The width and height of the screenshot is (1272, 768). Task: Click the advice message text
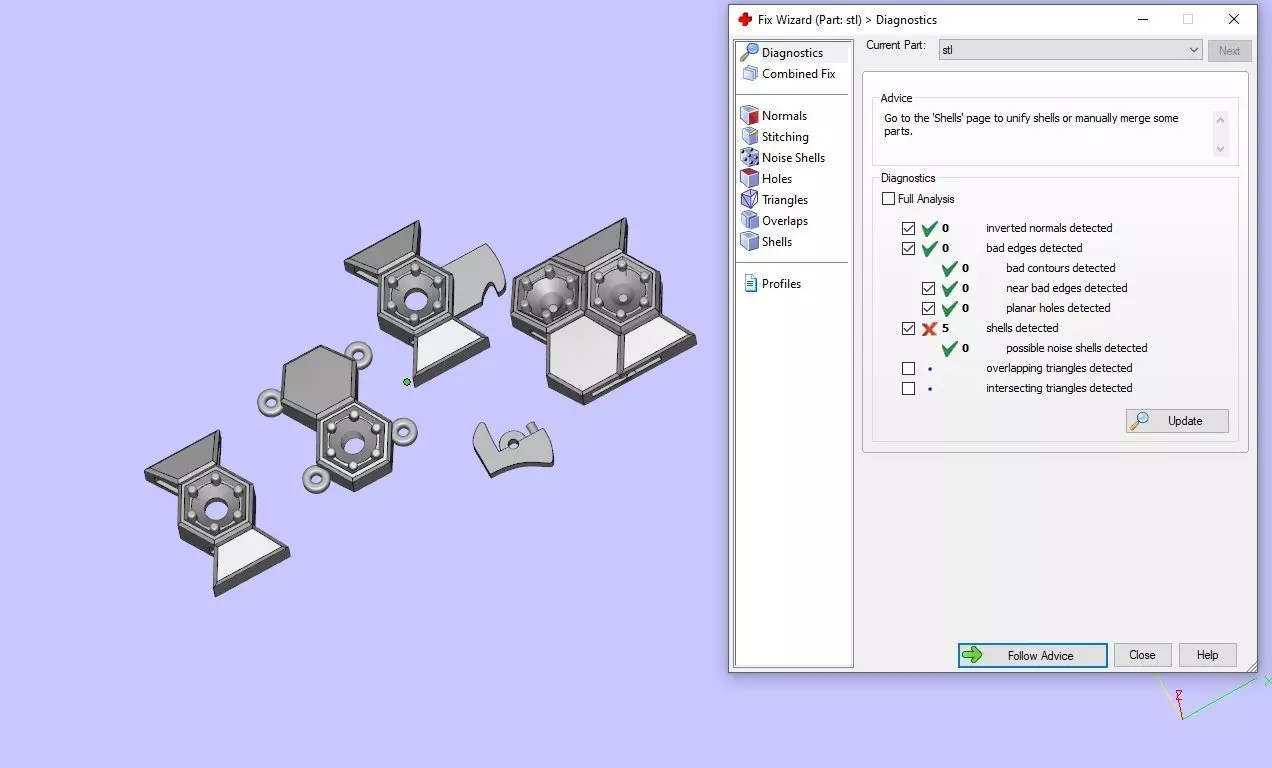pos(1031,125)
